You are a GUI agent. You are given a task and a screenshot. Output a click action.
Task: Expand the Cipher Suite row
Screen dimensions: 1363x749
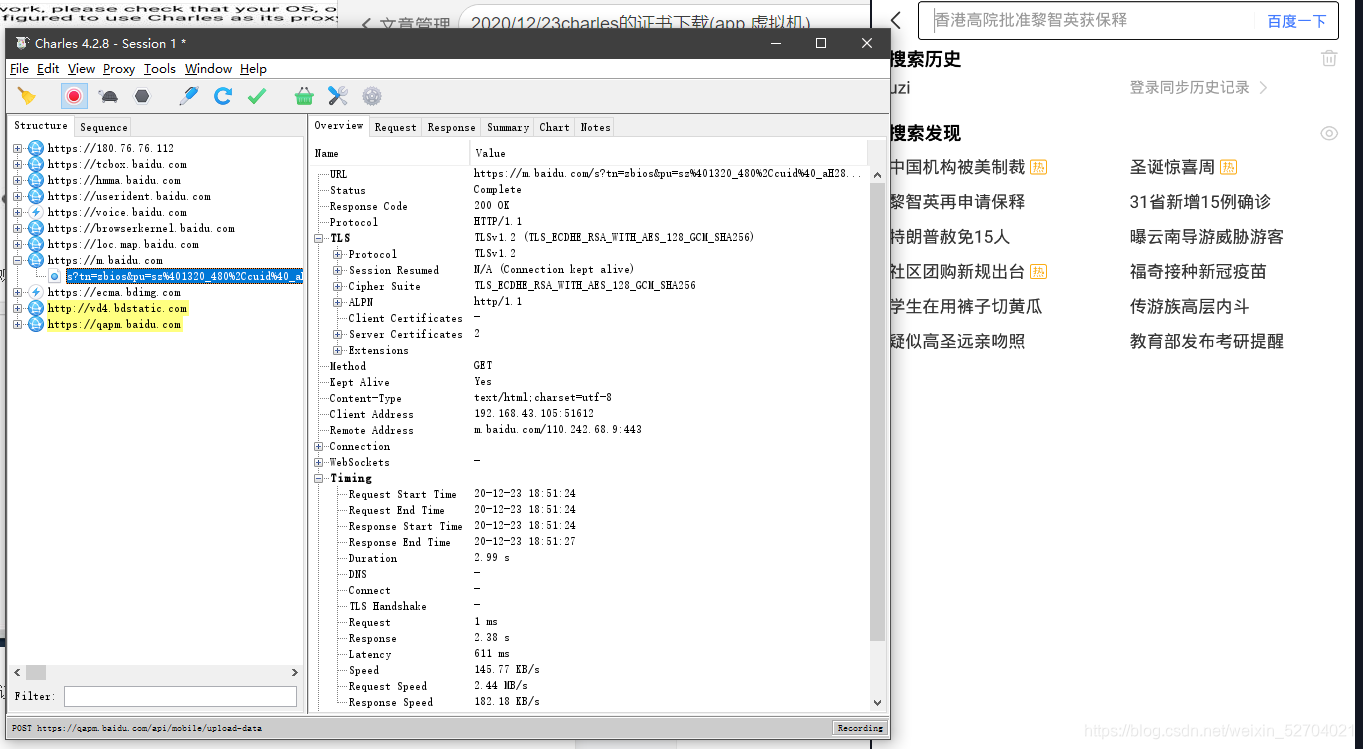point(338,286)
